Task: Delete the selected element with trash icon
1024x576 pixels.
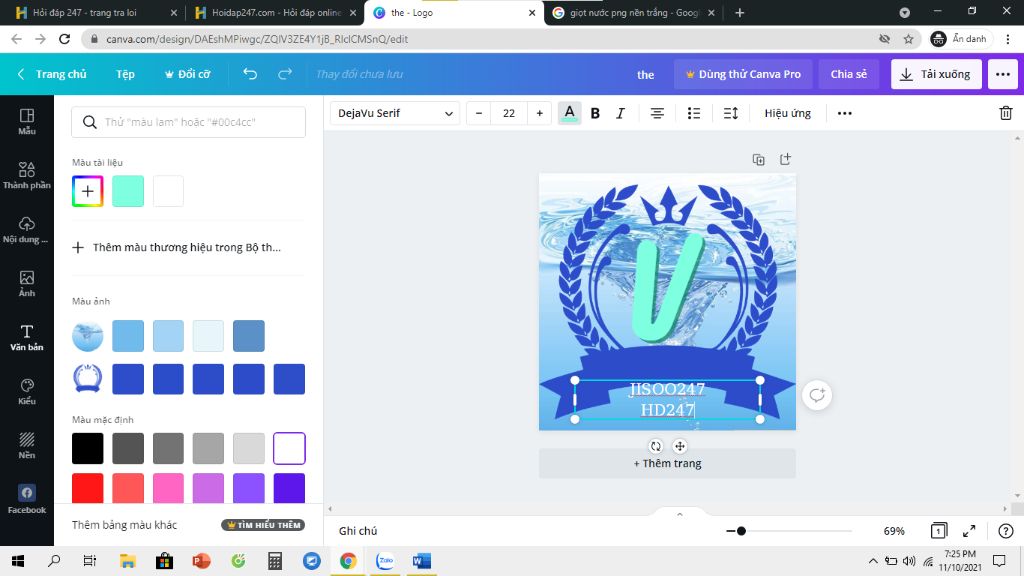Action: [1006, 113]
